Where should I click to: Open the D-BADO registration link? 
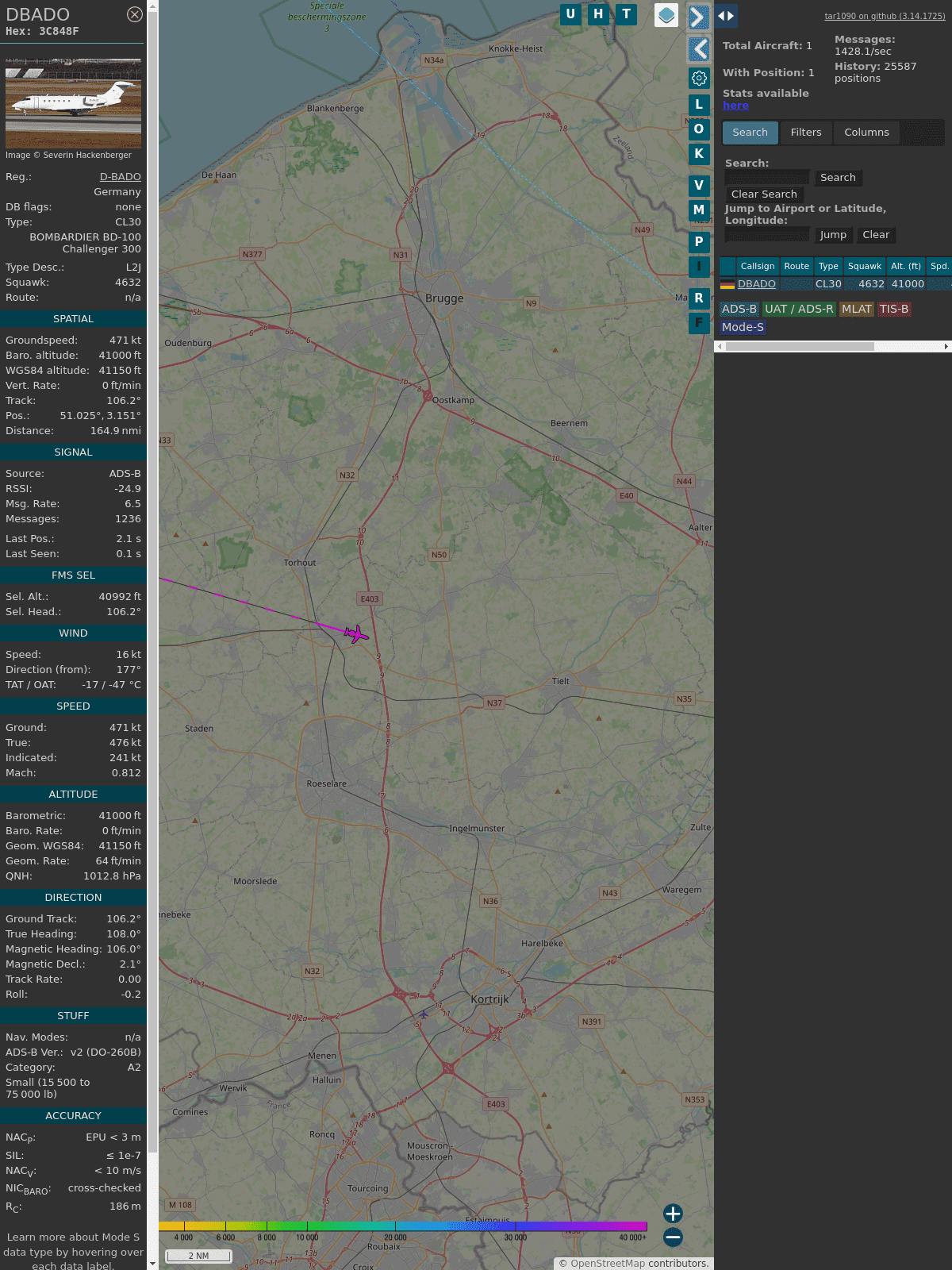pyautogui.click(x=121, y=177)
